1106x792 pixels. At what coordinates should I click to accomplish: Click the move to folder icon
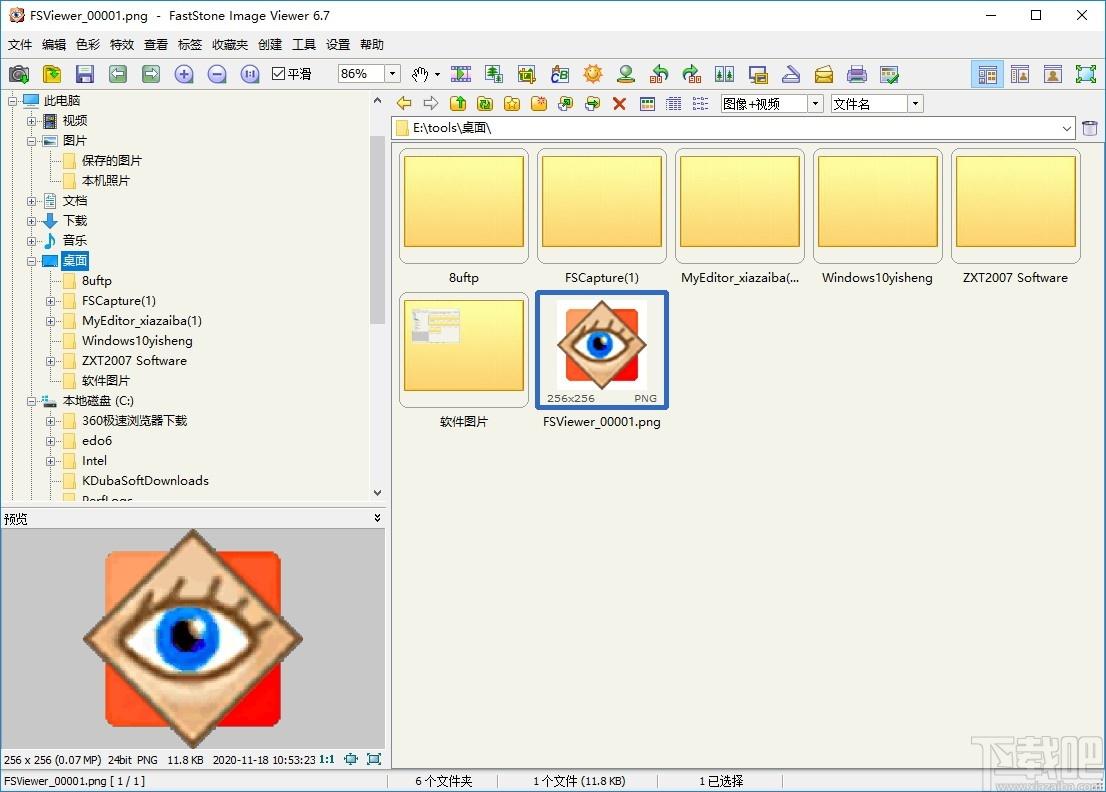[592, 104]
